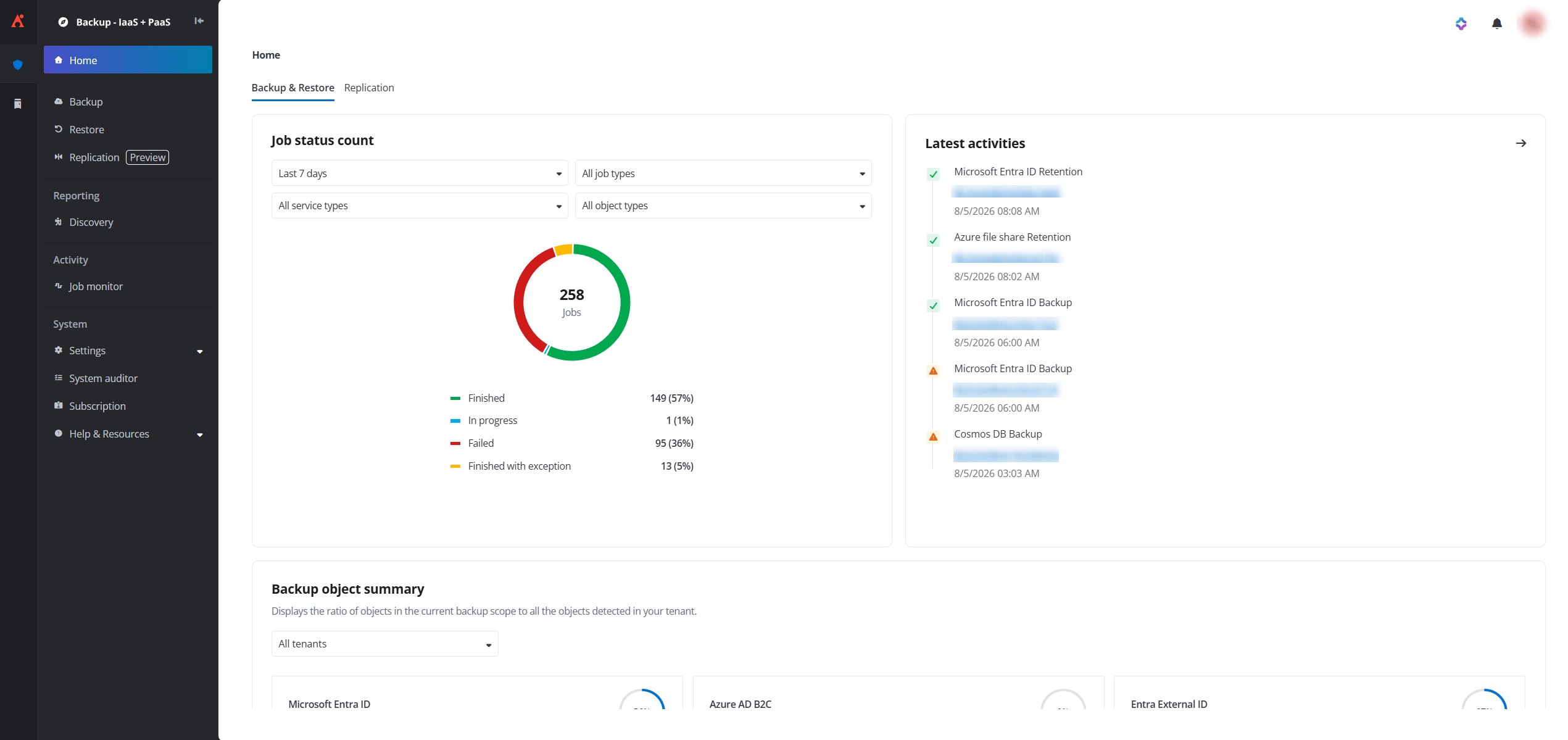Image resolution: width=1568 pixels, height=740 pixels.
Task: Click the AvePoint logo icon
Action: [18, 22]
